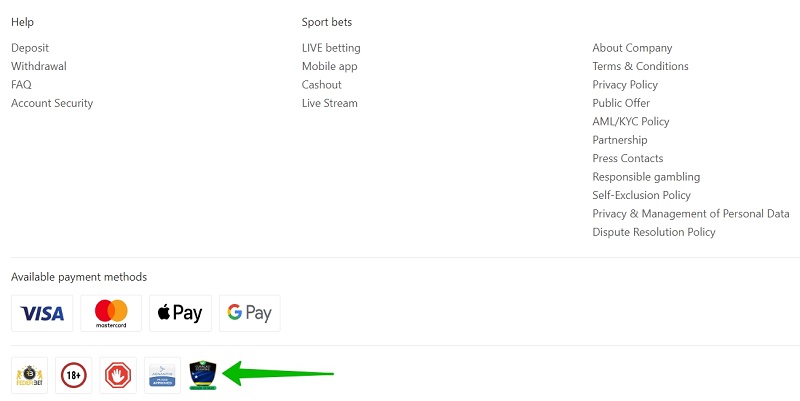
Task: View the Cashout information link
Action: [321, 85]
